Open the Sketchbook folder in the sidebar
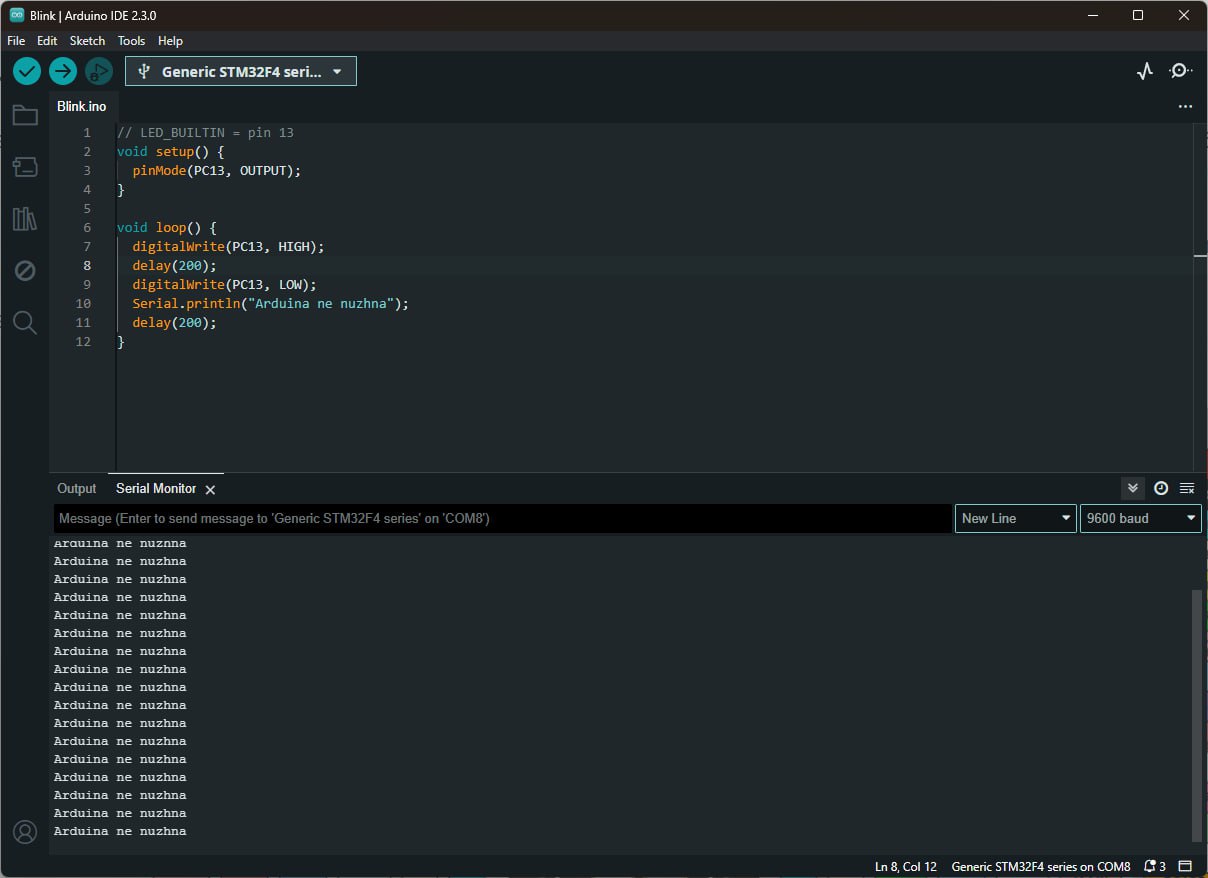The width and height of the screenshot is (1208, 878). click(25, 115)
